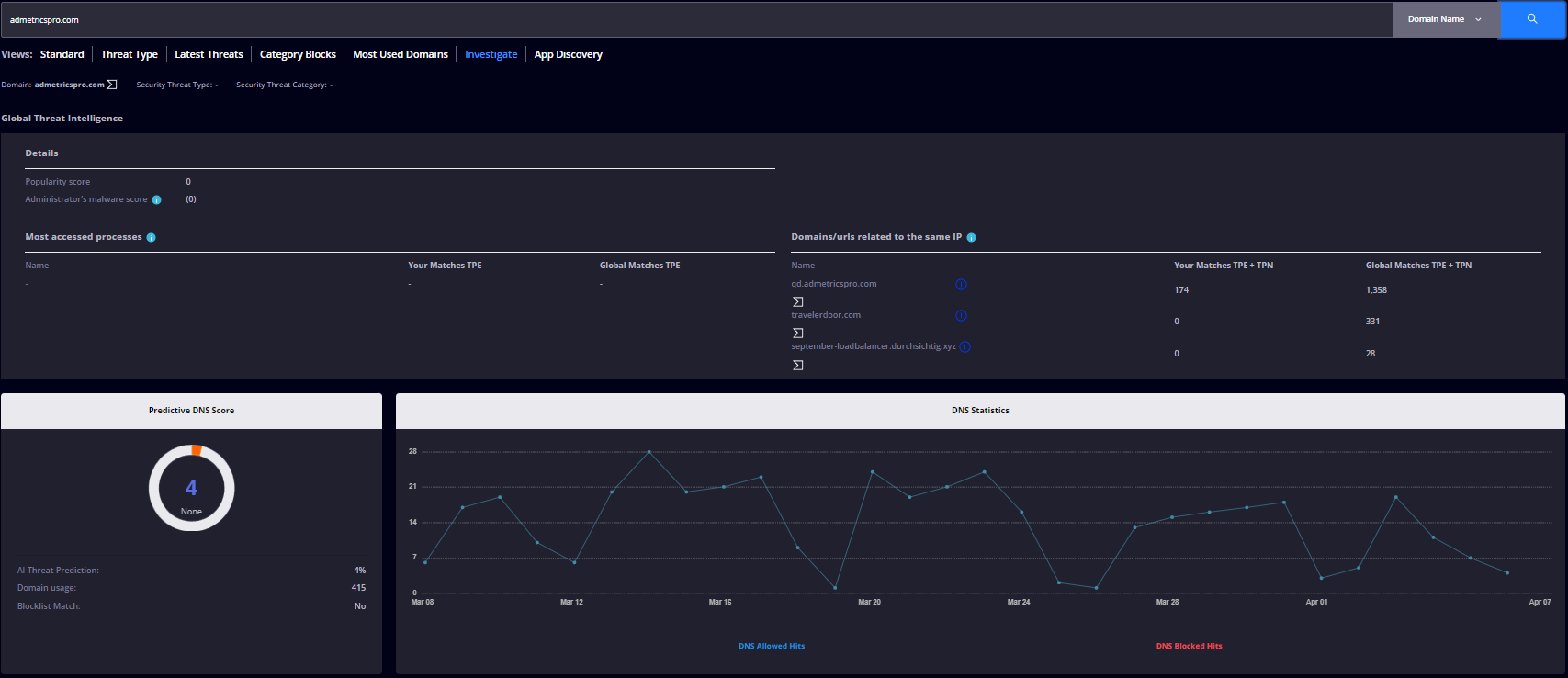Image resolution: width=1568 pixels, height=678 pixels.
Task: Click info icon next to Administrator's malware score
Action: point(157,199)
